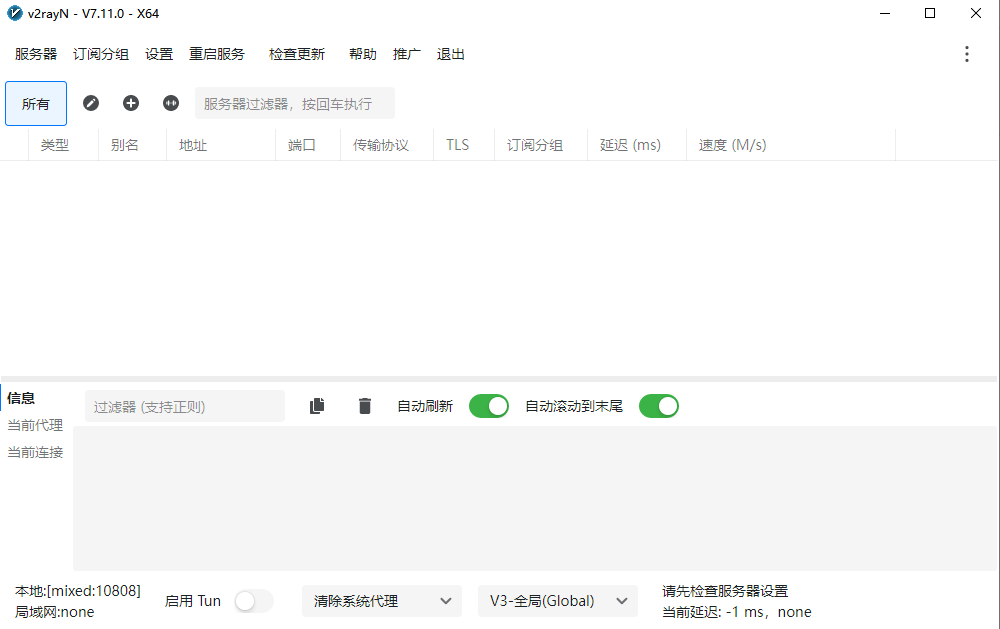This screenshot has height=629, width=1000.
Task: Open the three-dot more options menu
Action: (966, 54)
